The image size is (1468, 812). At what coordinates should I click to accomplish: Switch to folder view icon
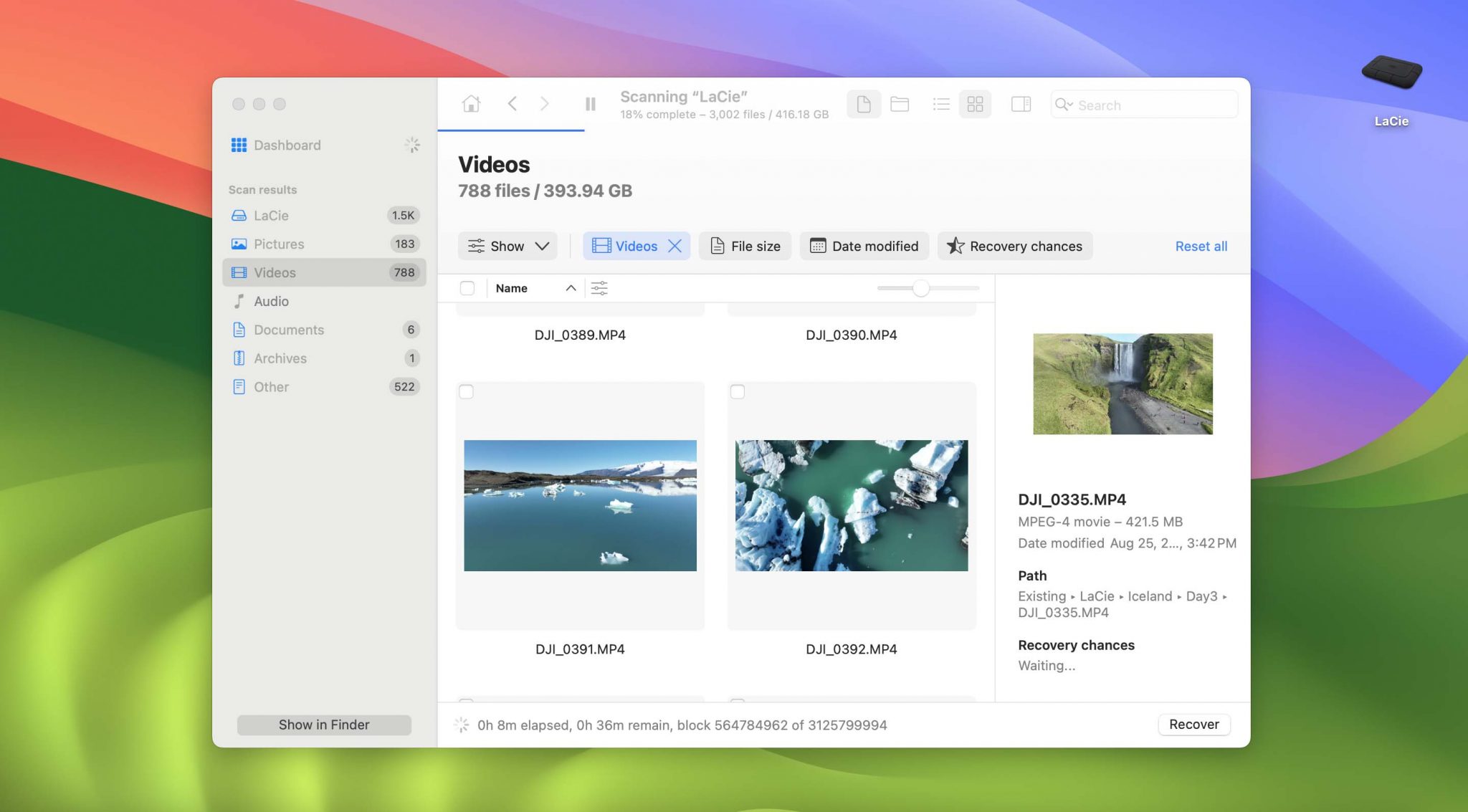pos(900,105)
